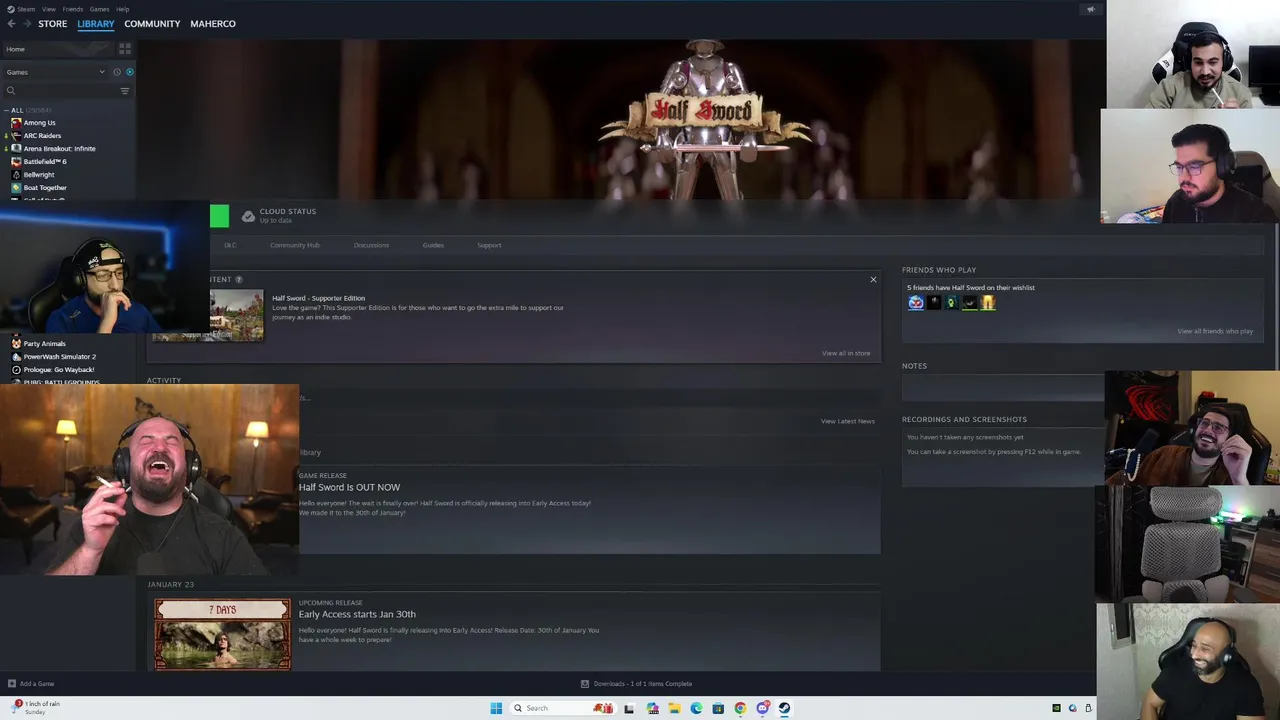
Task: Click the Boat Together game icon
Action: (16, 188)
